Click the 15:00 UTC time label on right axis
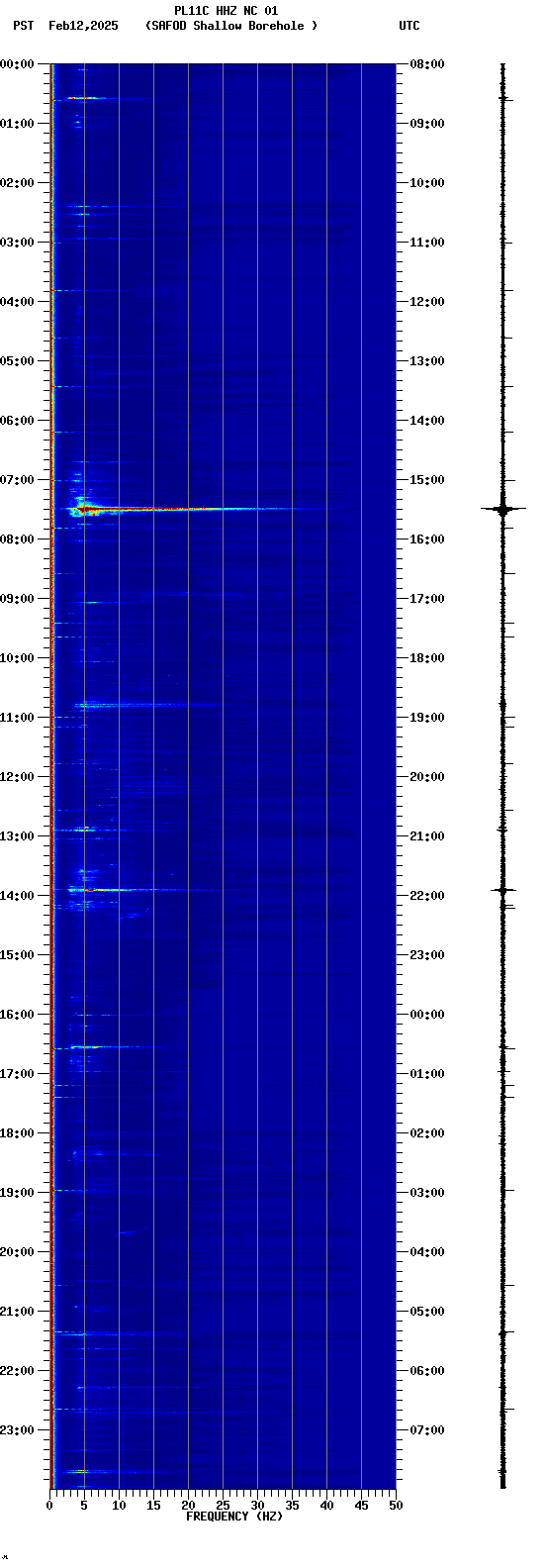Image resolution: width=546 pixels, height=1568 pixels. click(x=427, y=480)
